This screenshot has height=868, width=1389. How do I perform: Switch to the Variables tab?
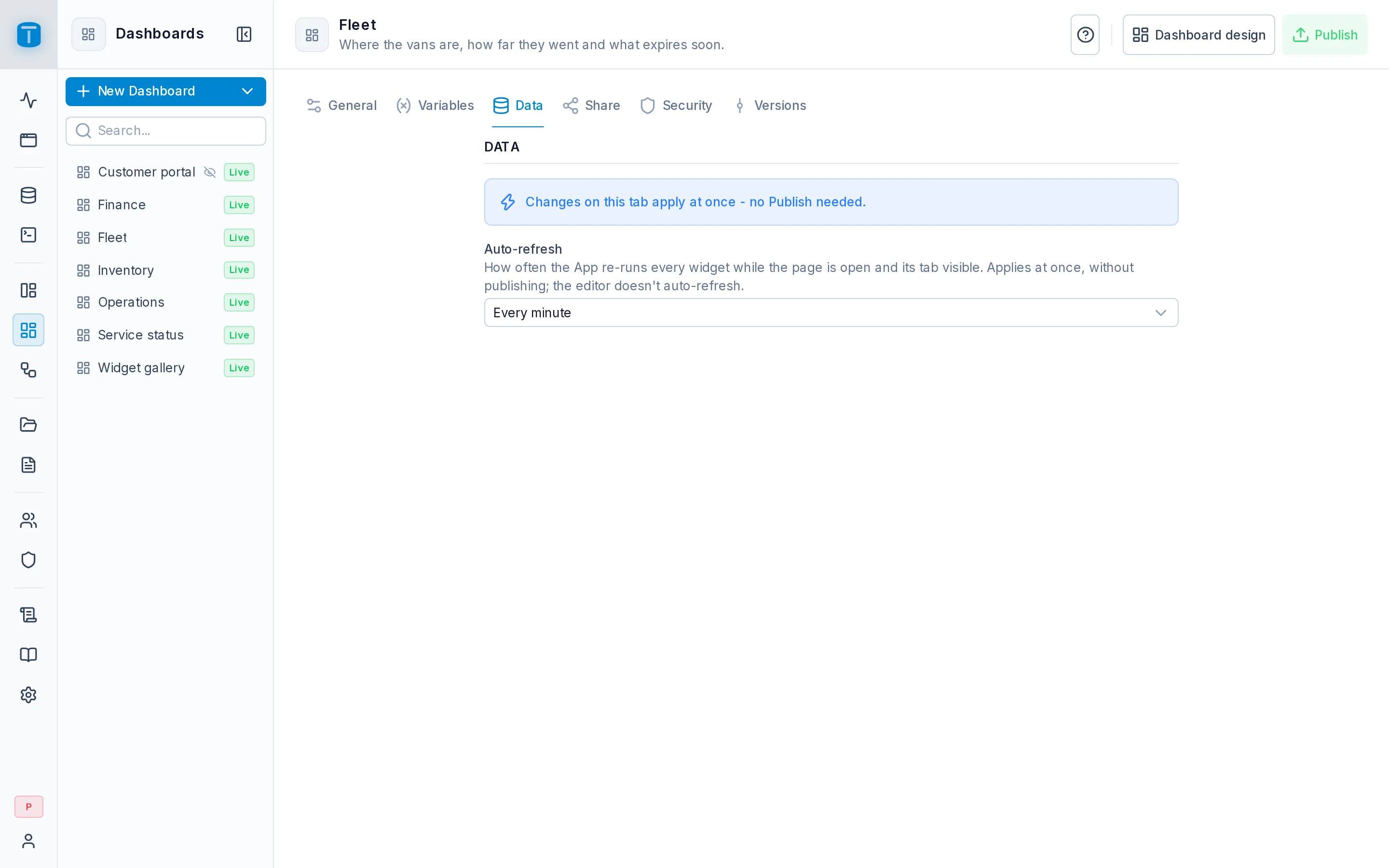click(x=435, y=106)
